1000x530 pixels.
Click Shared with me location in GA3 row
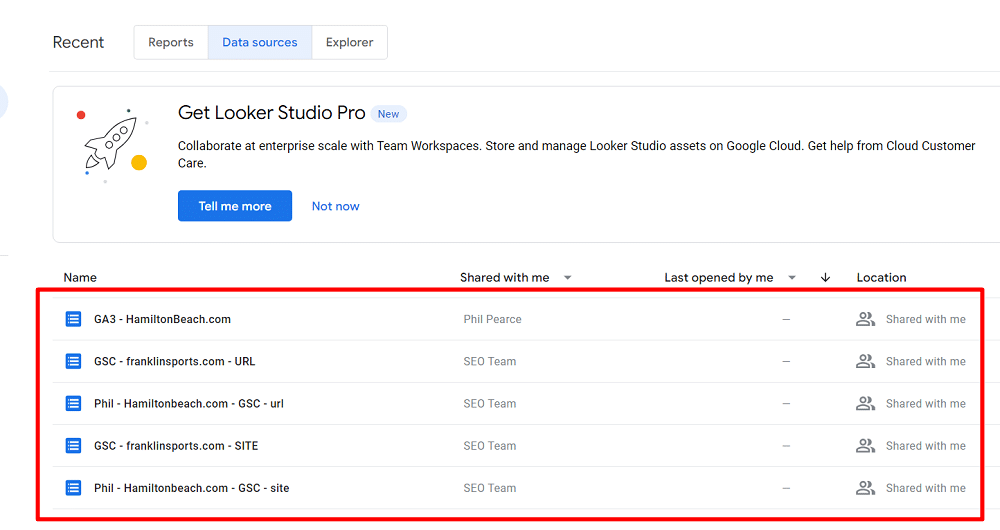925,319
